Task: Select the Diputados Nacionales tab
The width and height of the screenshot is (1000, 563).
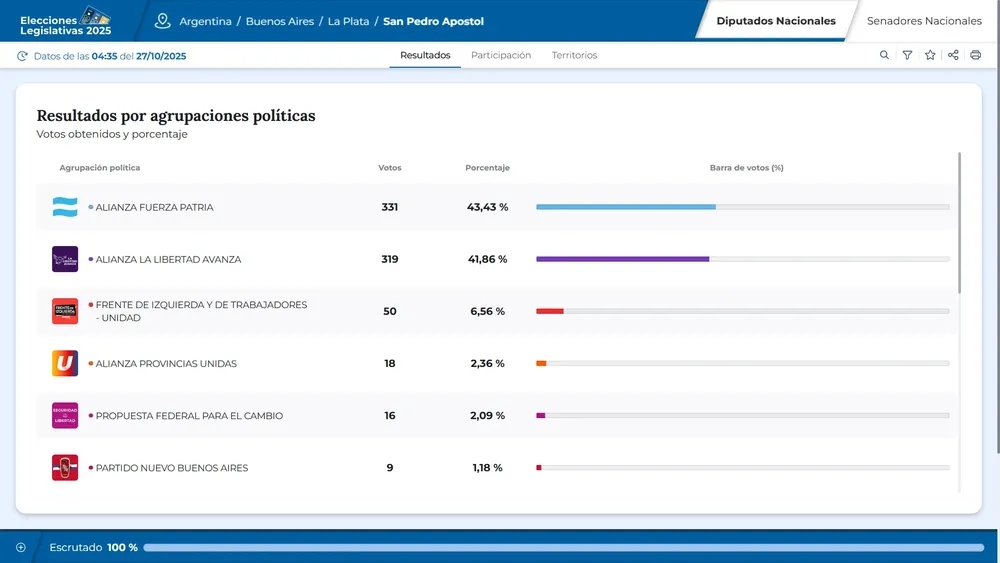Action: tap(776, 21)
